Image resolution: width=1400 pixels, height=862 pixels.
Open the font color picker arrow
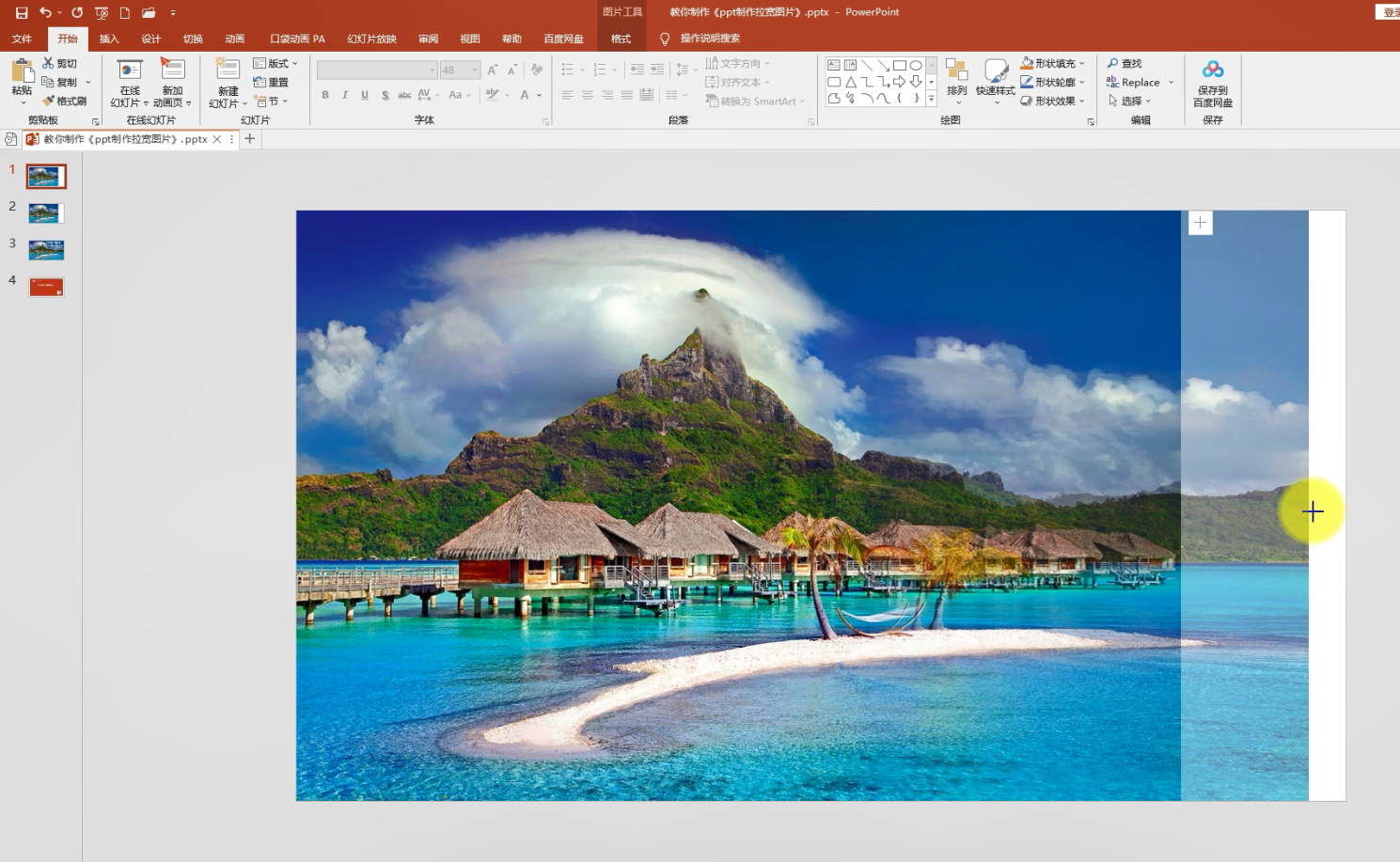(539, 95)
